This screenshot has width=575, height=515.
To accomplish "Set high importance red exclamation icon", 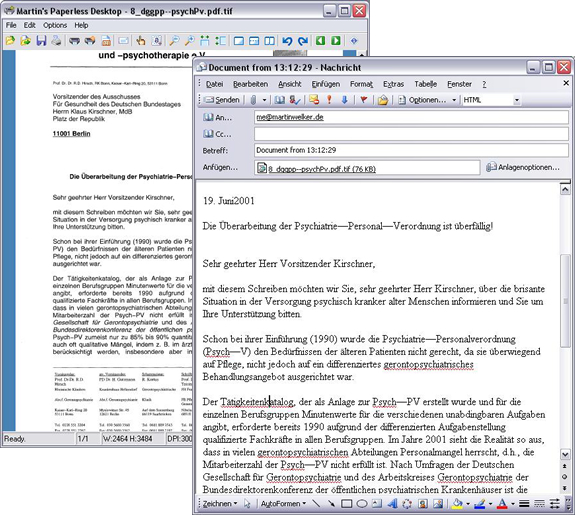I will [329, 100].
